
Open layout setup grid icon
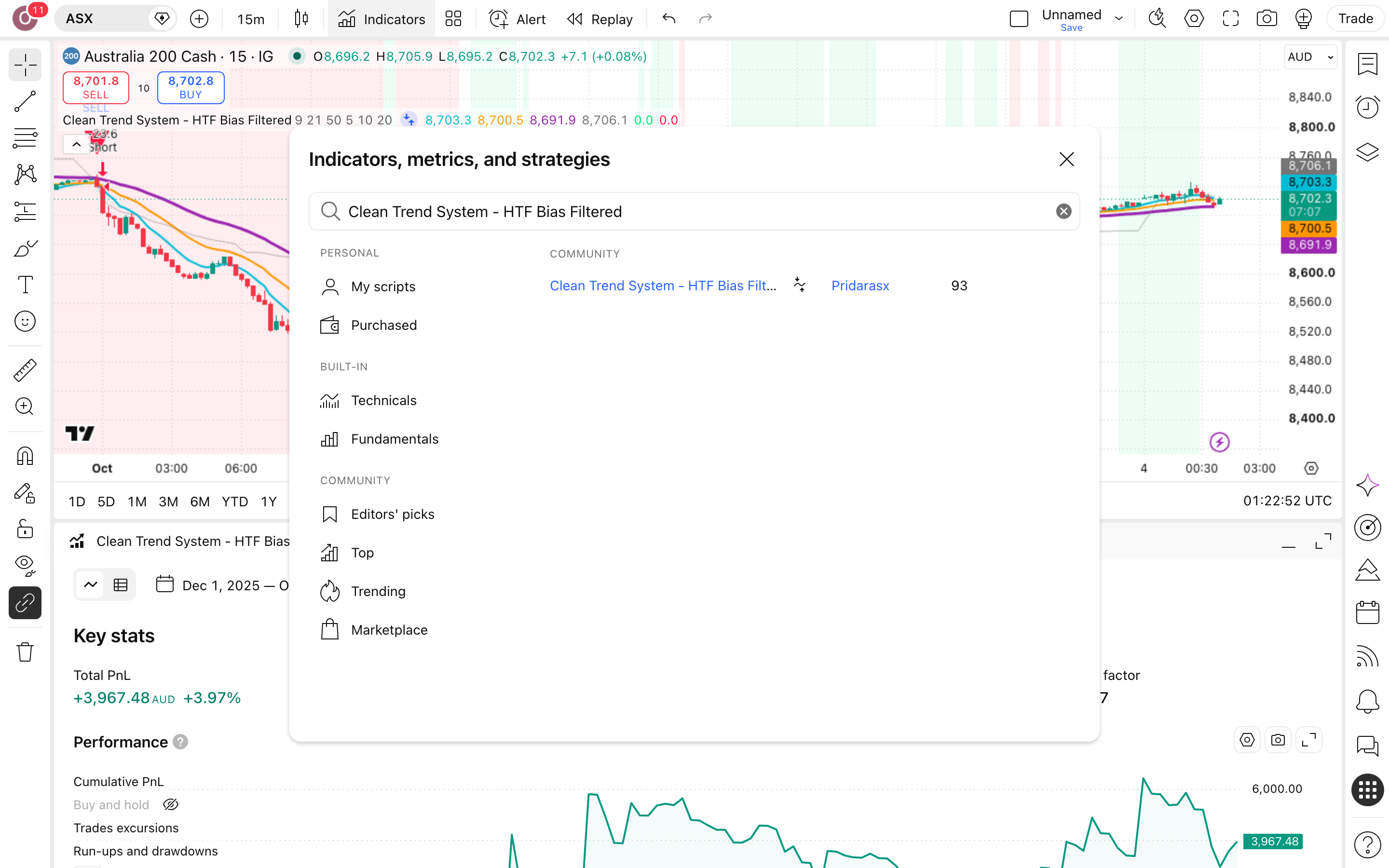pyautogui.click(x=453, y=19)
